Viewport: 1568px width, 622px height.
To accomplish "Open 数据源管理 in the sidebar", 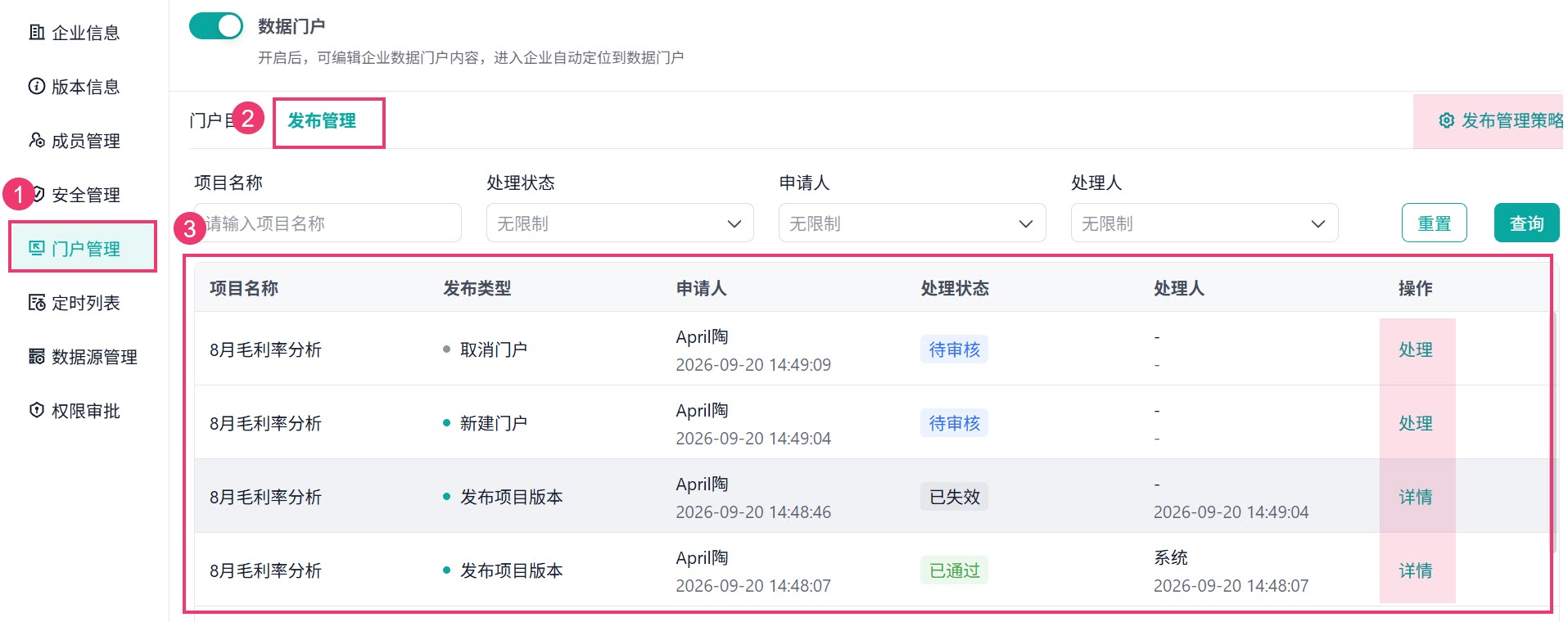I will pyautogui.click(x=84, y=357).
